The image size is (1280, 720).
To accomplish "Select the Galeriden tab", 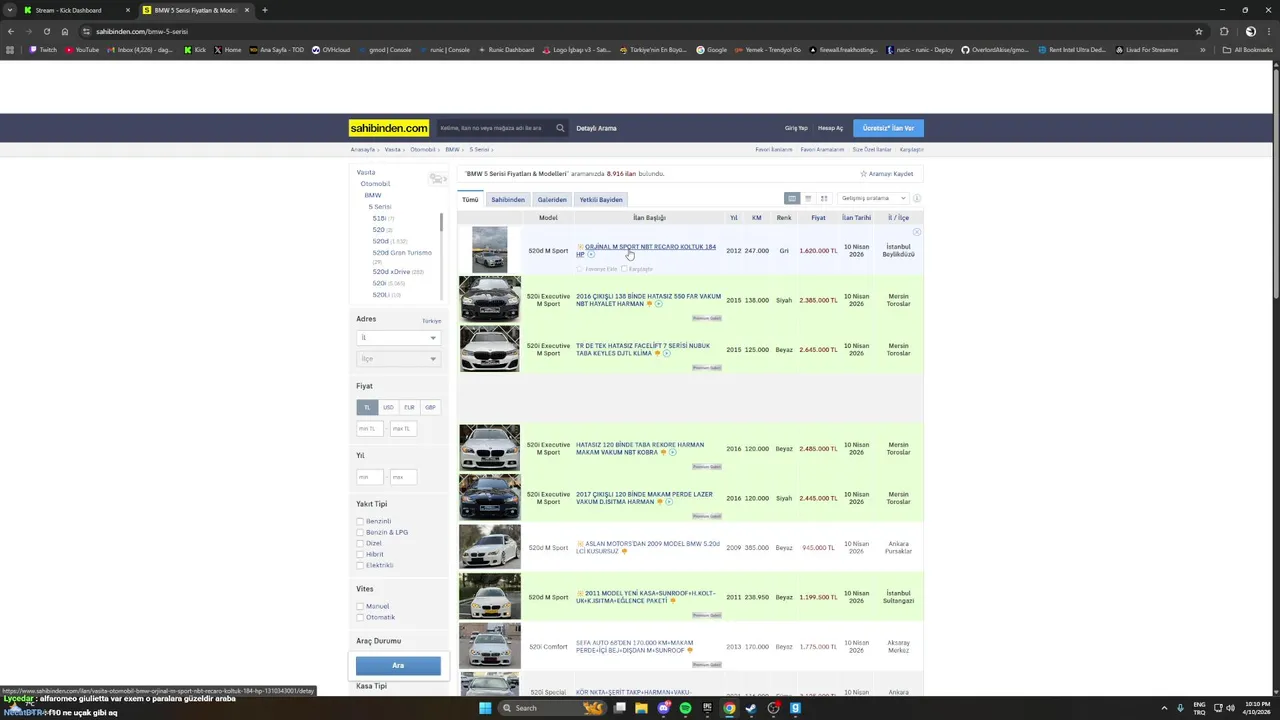I will coord(552,199).
